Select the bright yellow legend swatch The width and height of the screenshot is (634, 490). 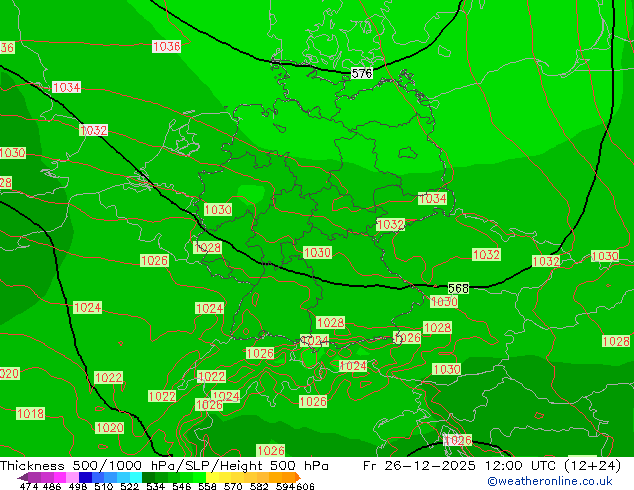[x=212, y=477]
